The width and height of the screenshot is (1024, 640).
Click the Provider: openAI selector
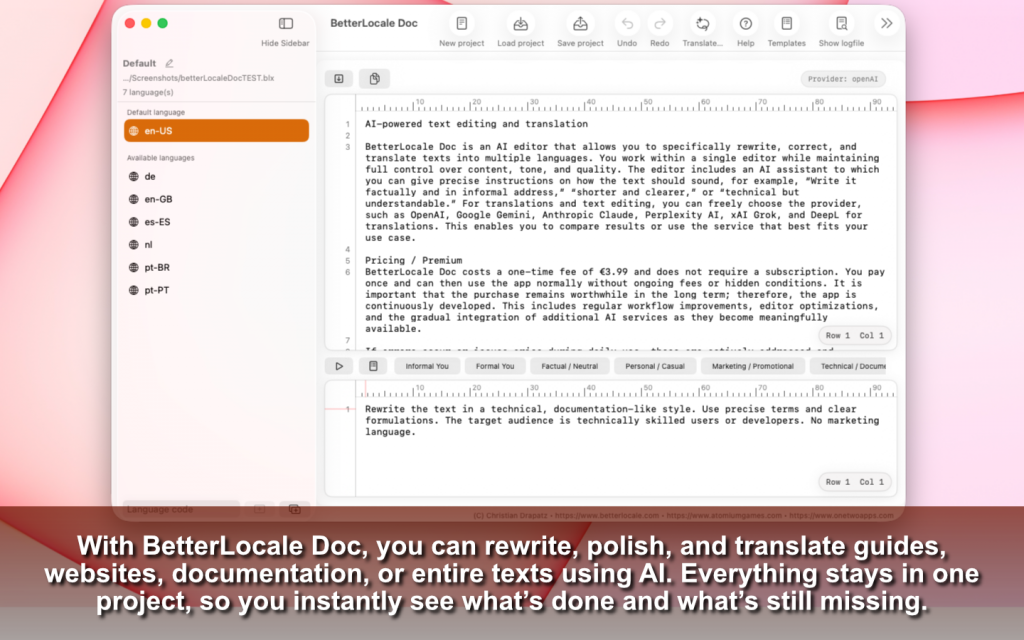click(x=843, y=79)
